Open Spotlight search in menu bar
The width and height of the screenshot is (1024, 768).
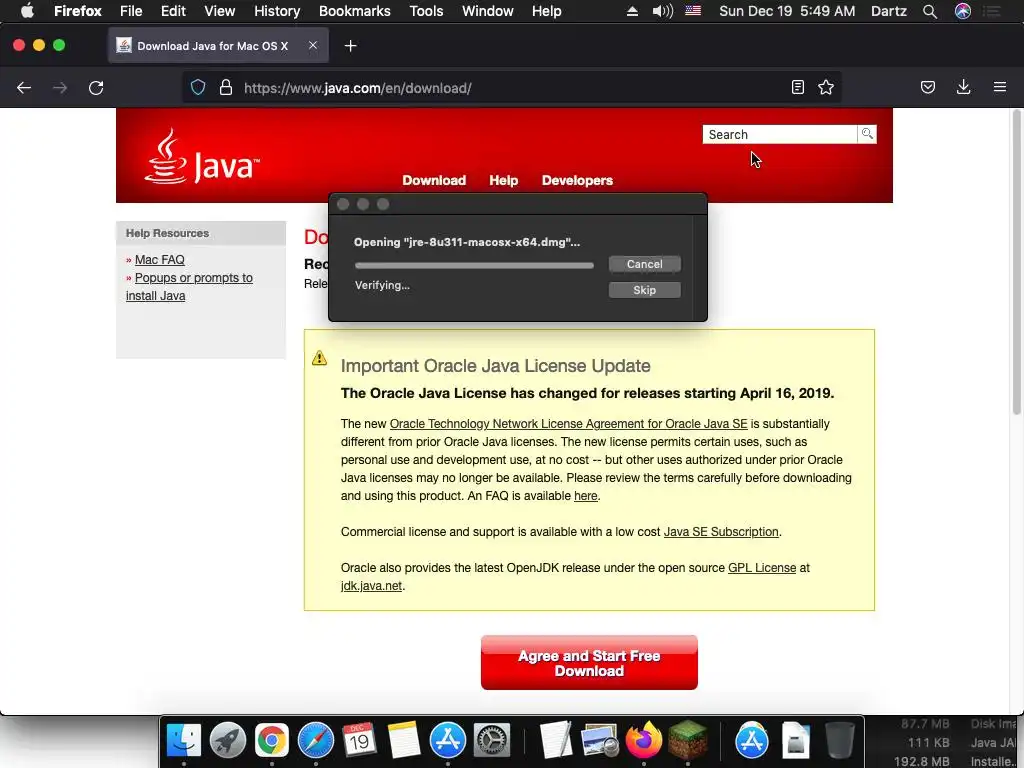point(930,11)
